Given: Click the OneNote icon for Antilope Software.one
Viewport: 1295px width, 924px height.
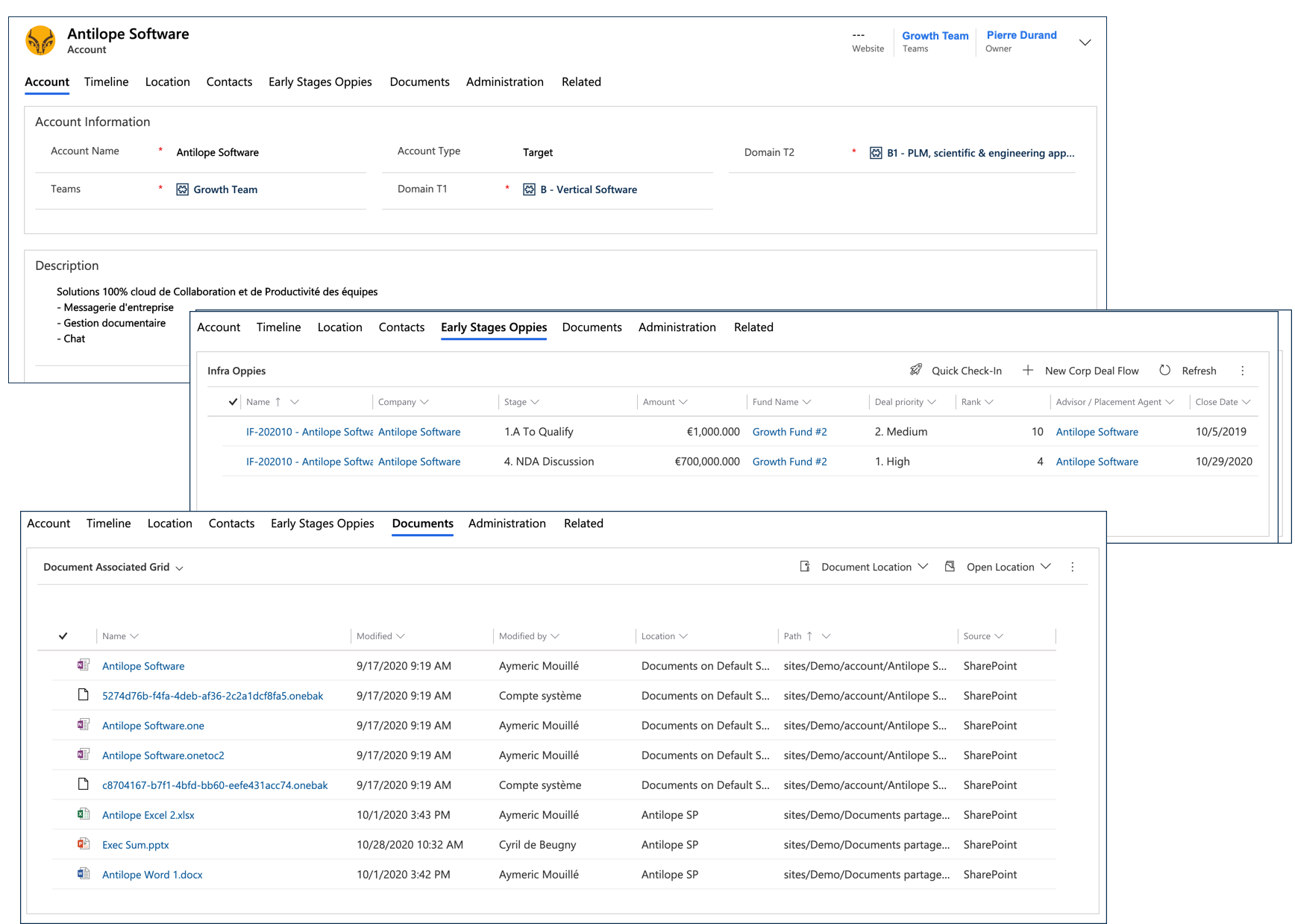Looking at the screenshot, I should (x=84, y=724).
